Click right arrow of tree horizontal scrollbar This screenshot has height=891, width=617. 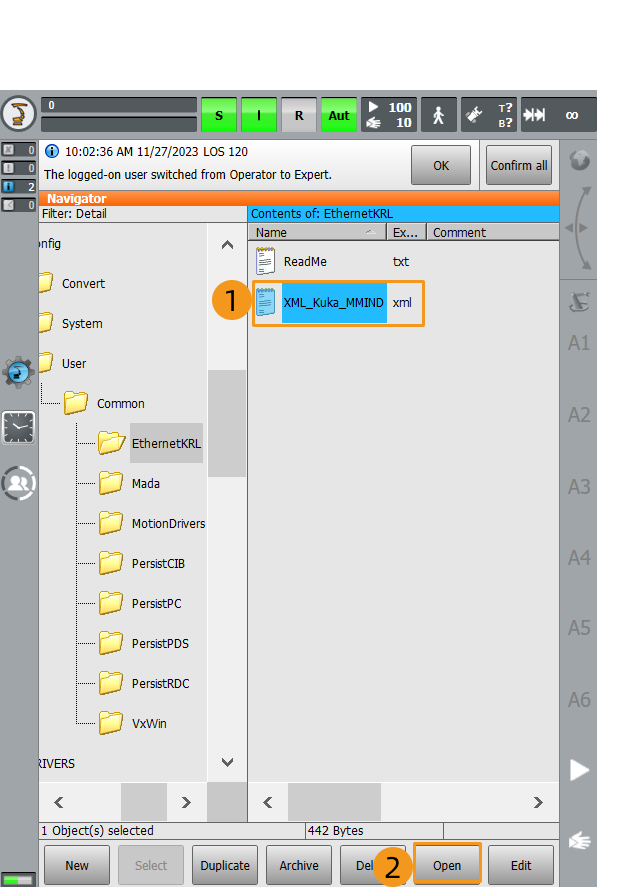[x=186, y=802]
